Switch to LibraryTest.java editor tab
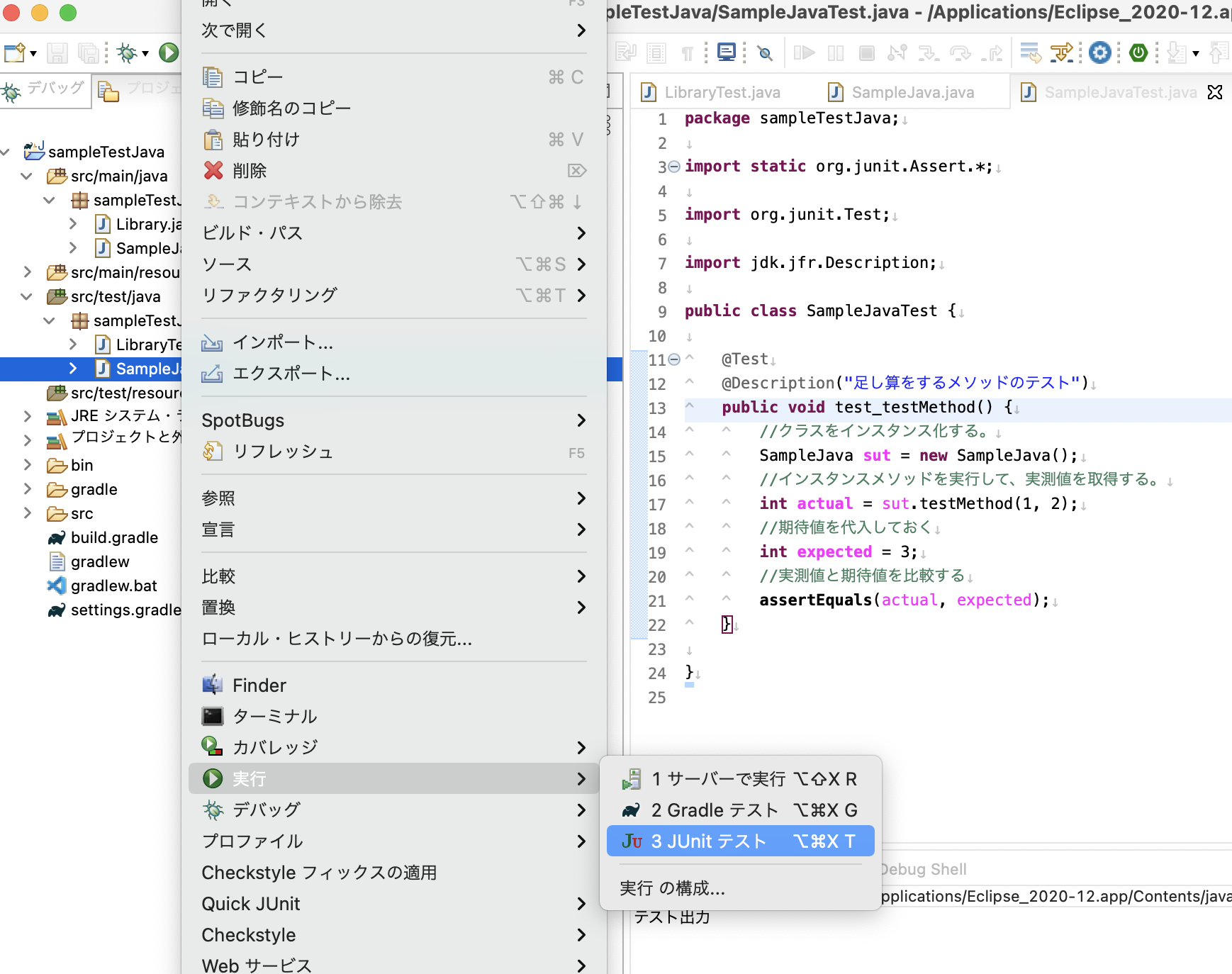Viewport: 1232px width, 974px height. [711, 92]
